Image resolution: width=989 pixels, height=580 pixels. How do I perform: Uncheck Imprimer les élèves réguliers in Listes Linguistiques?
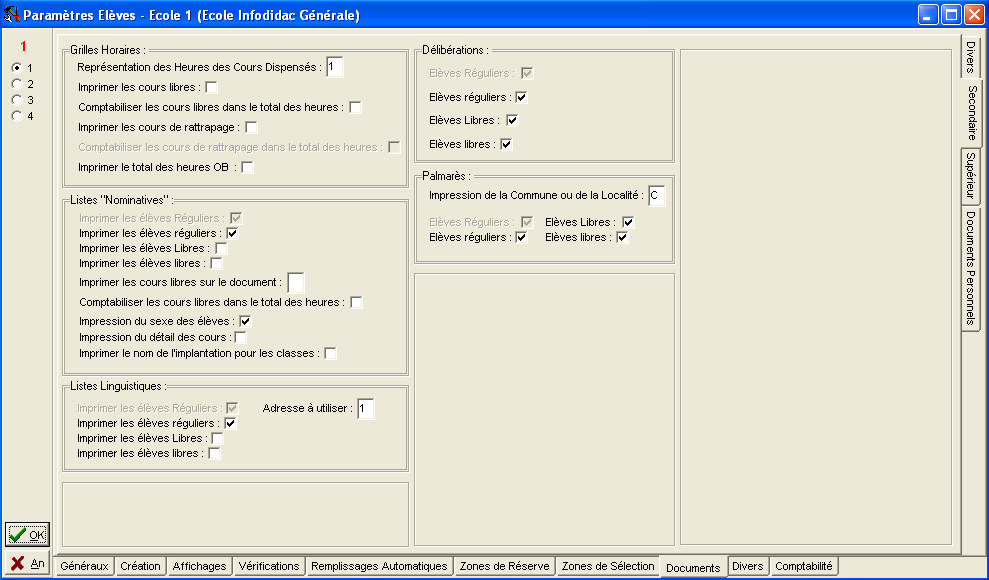point(230,423)
